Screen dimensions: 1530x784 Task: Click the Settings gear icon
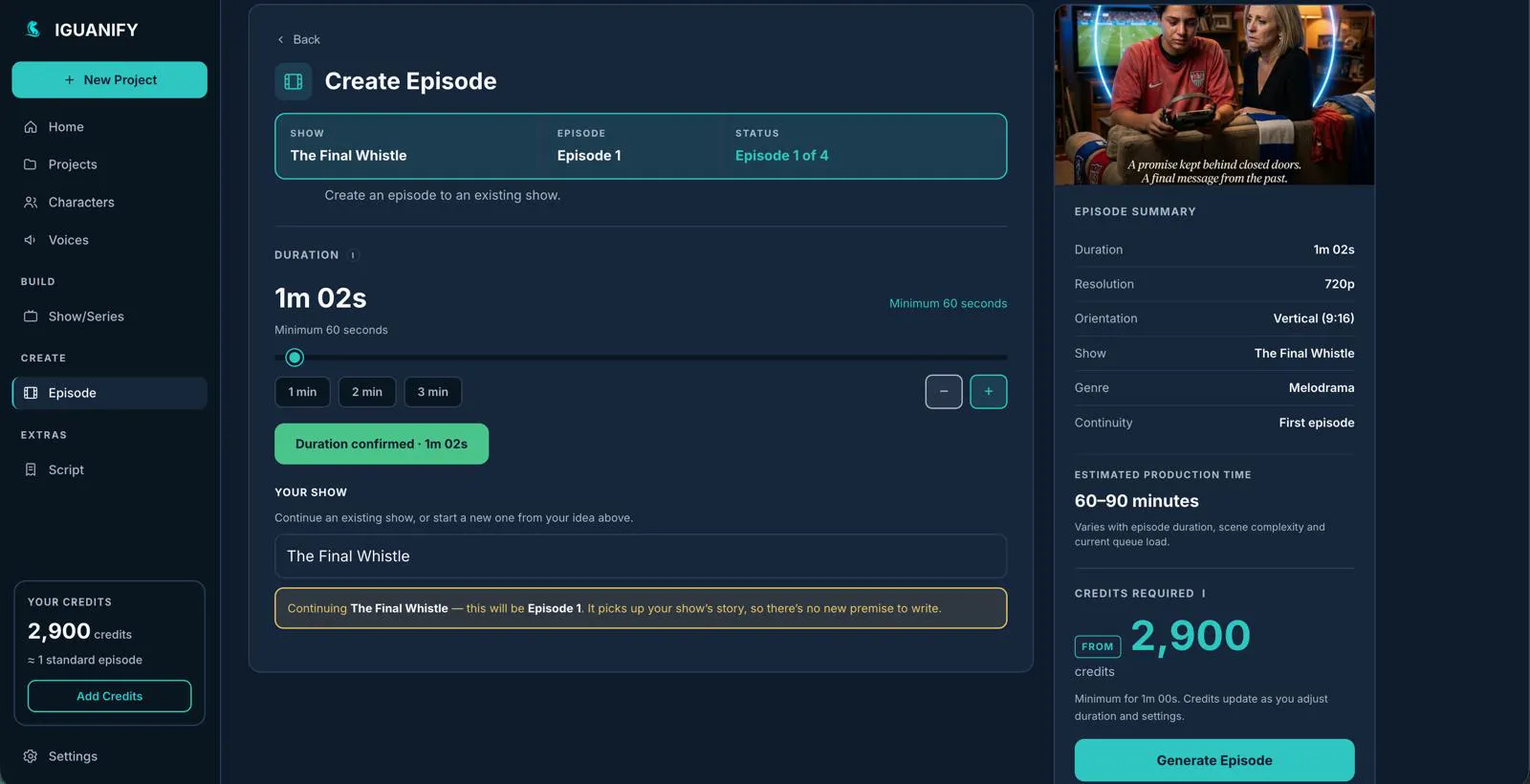pyautogui.click(x=31, y=756)
